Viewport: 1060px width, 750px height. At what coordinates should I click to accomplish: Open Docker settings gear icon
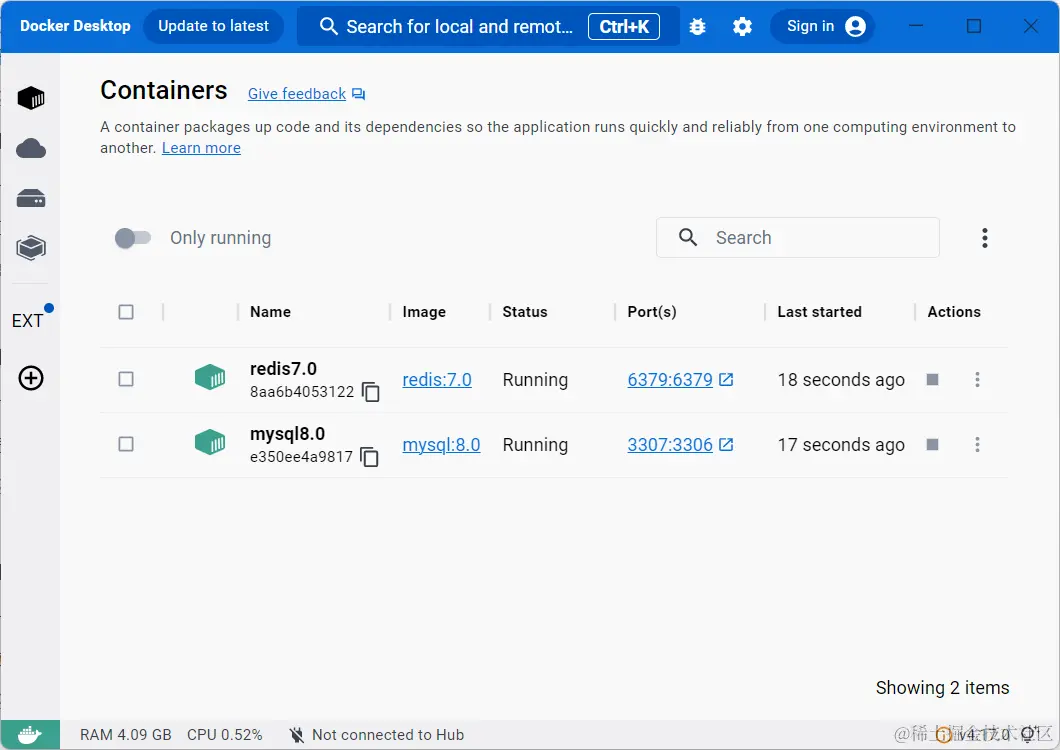point(742,26)
